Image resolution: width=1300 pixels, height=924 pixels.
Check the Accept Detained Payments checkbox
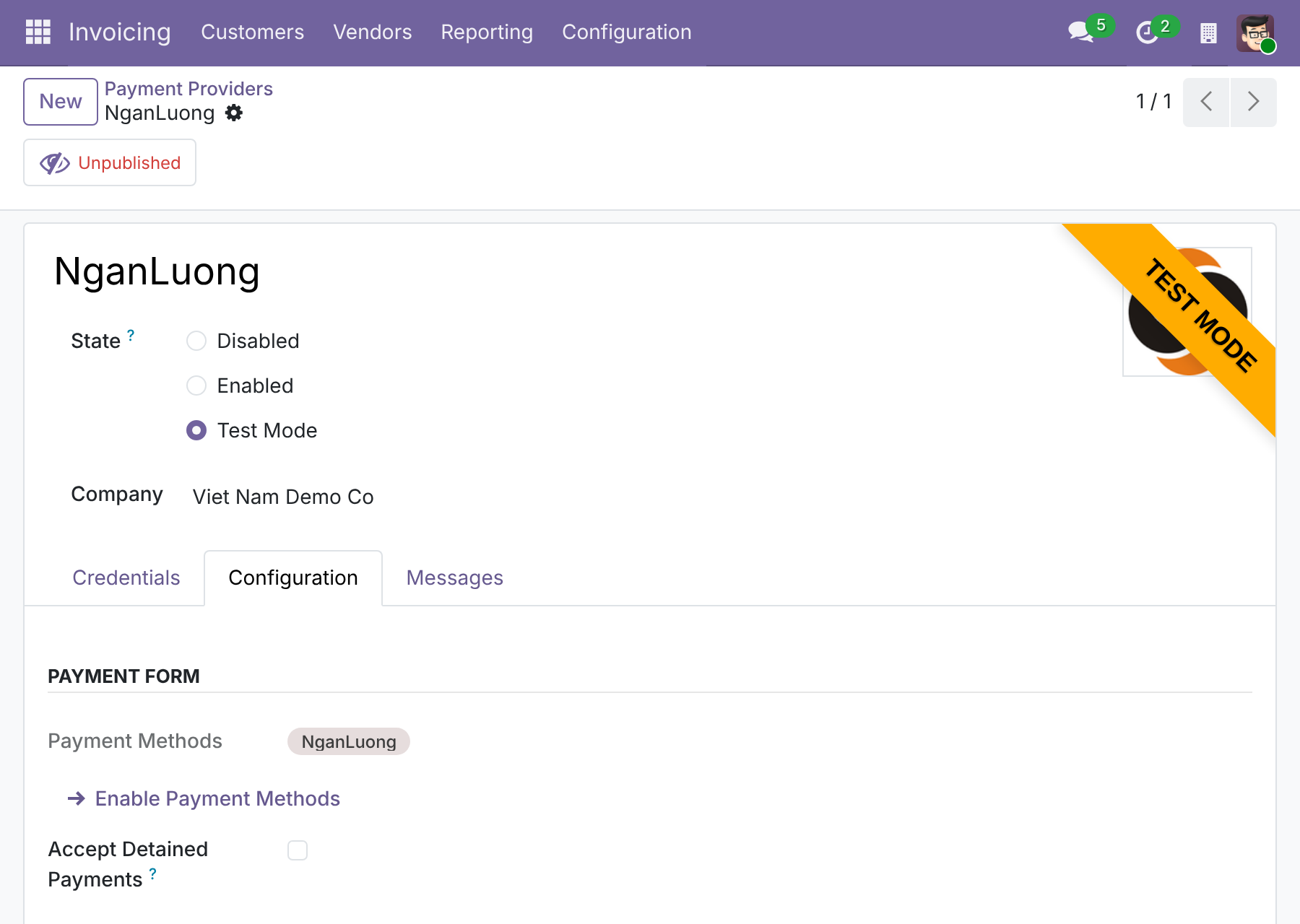(298, 850)
